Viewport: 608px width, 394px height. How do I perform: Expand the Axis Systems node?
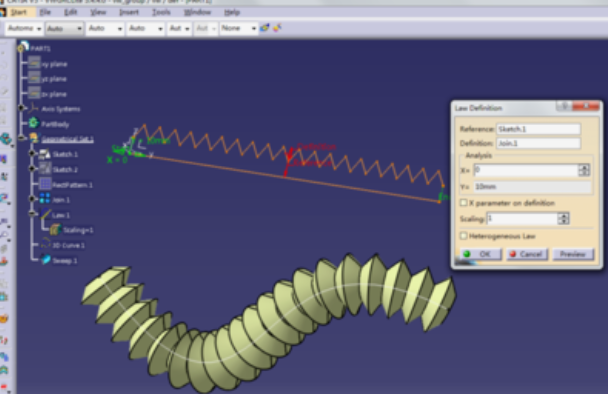(22, 108)
